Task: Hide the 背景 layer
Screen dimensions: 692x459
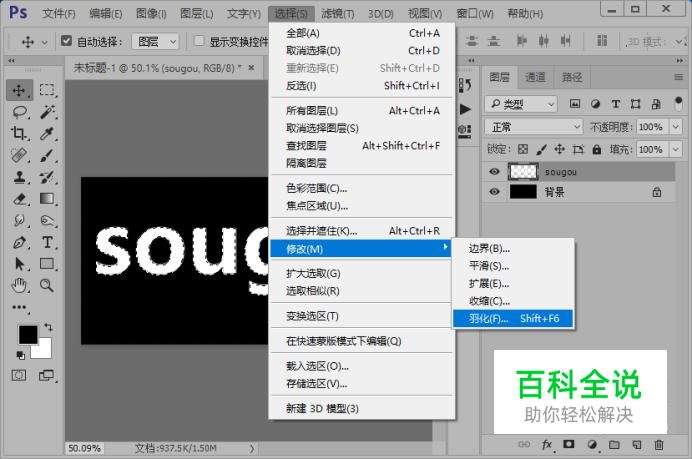Action: point(494,192)
